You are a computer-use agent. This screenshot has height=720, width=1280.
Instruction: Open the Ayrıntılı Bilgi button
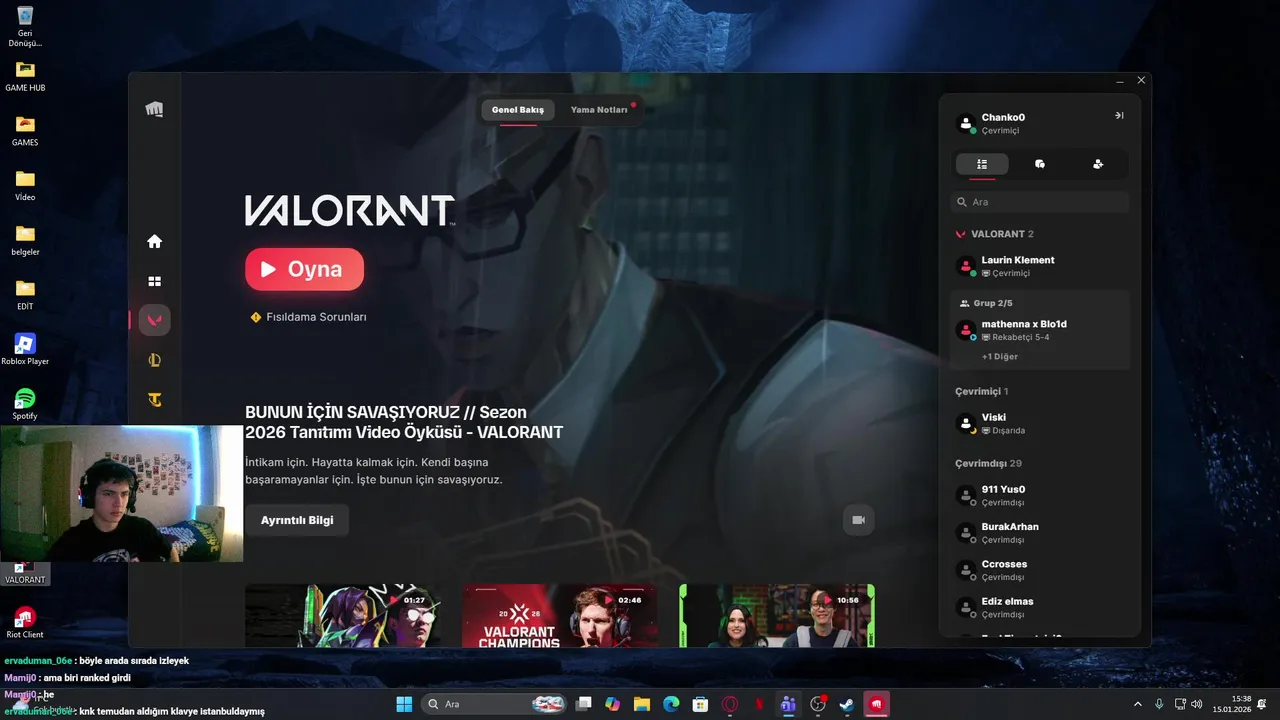[297, 520]
